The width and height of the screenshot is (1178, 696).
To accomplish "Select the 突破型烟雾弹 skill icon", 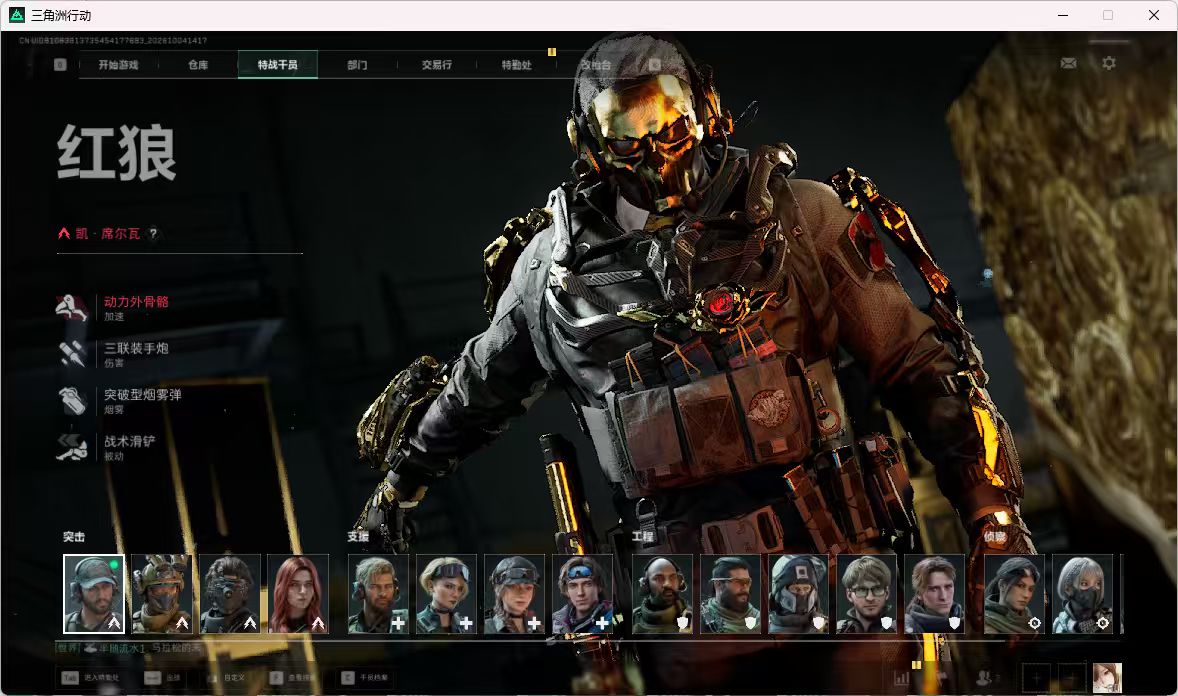I will [x=72, y=401].
